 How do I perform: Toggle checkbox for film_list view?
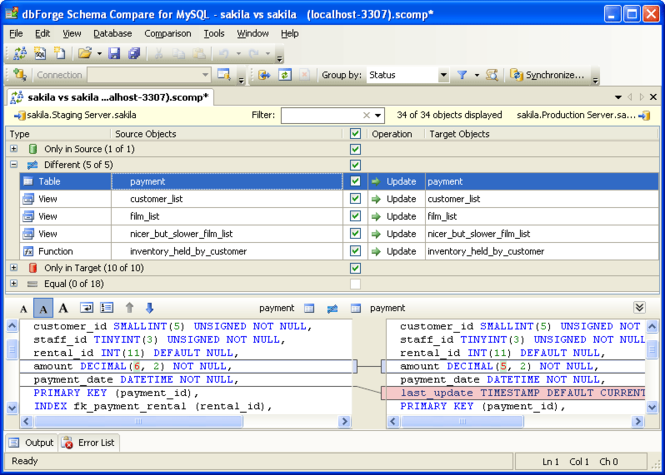[355, 216]
